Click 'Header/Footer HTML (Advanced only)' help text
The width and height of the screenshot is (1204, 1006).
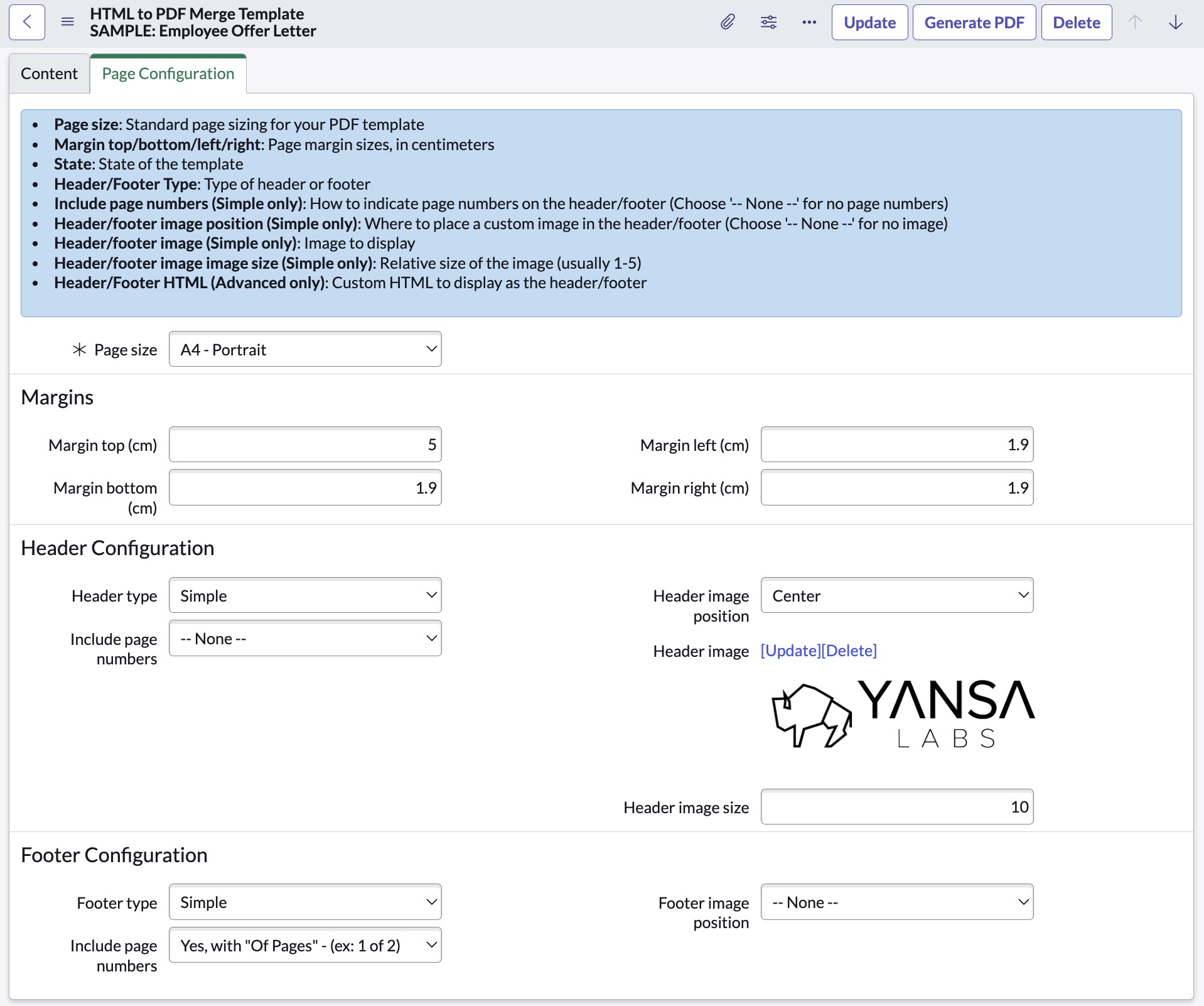(x=350, y=283)
